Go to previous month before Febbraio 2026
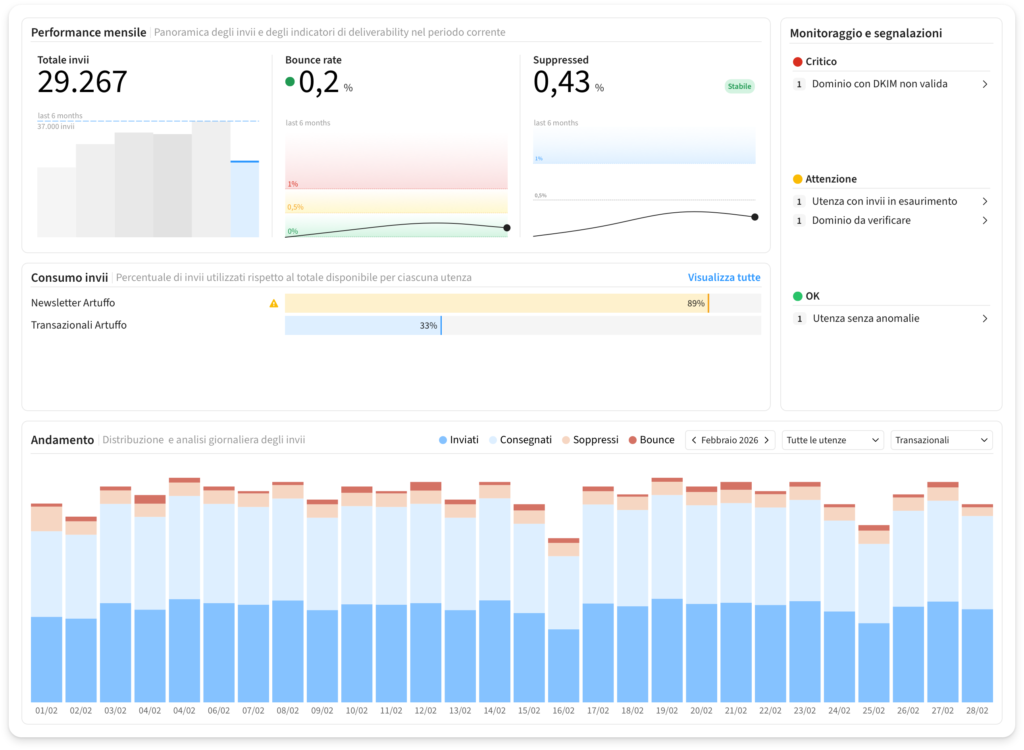The image size is (1024, 750). [x=693, y=440]
